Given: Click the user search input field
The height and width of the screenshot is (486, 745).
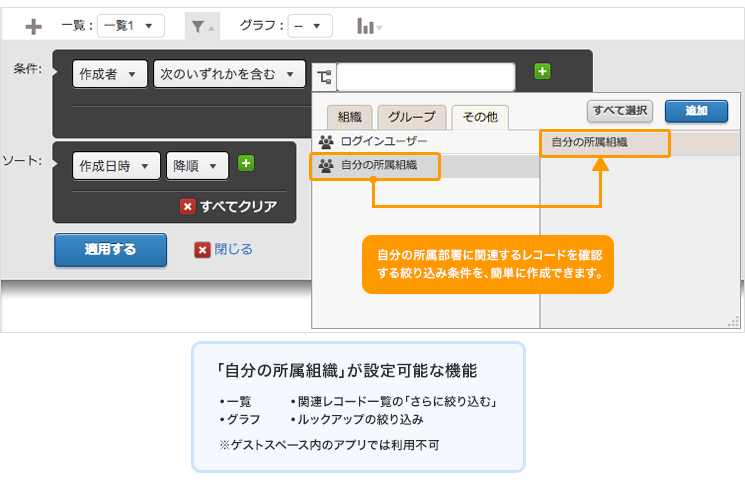Looking at the screenshot, I should pos(426,77).
